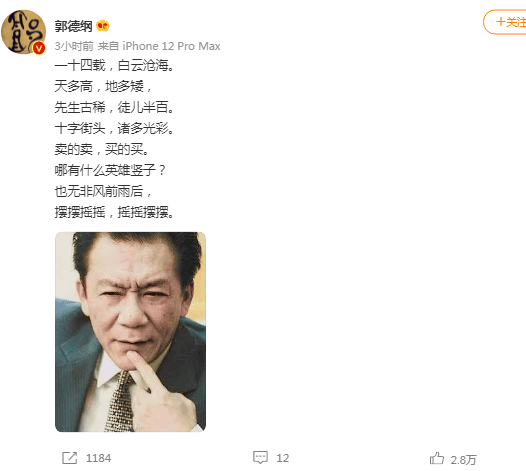The image size is (526, 471).
Task: Click the last line 摆摆摇摇，摇摇摆摆
Action: coord(114,212)
